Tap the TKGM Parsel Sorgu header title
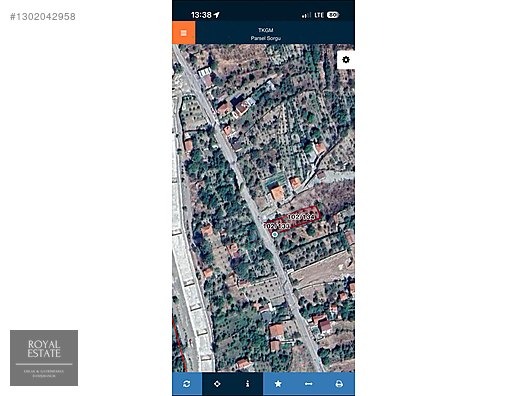This screenshot has height=396, width=528. (266, 34)
